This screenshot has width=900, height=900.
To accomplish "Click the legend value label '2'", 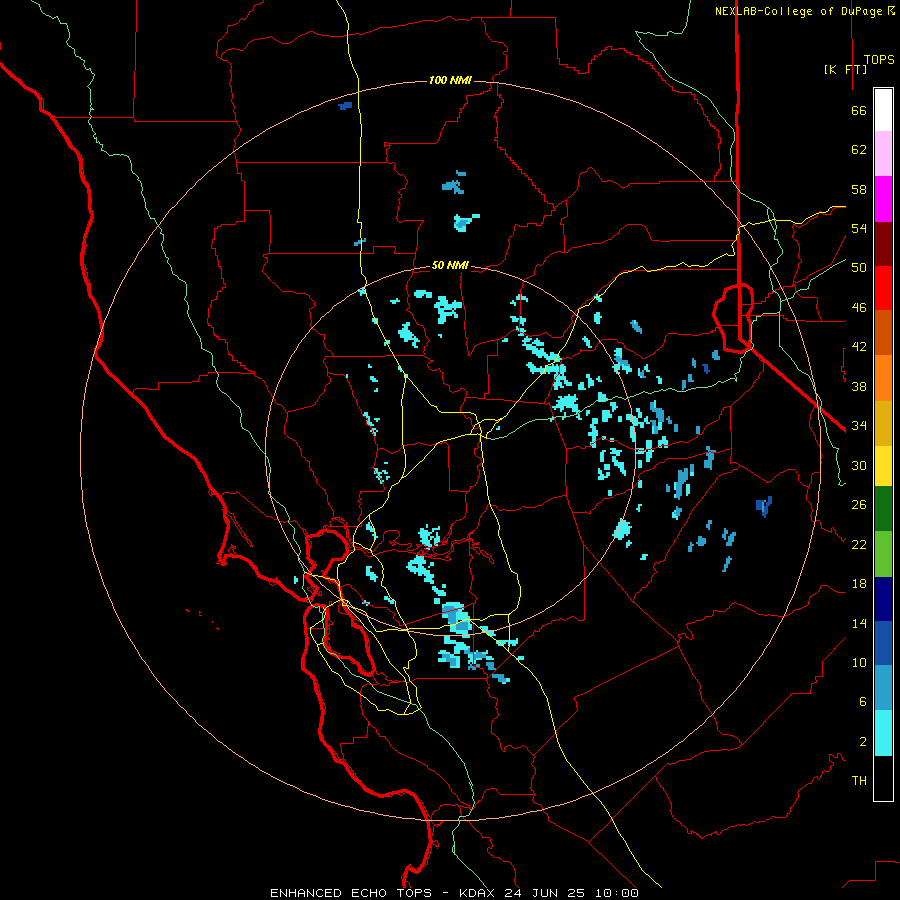I will (863, 742).
